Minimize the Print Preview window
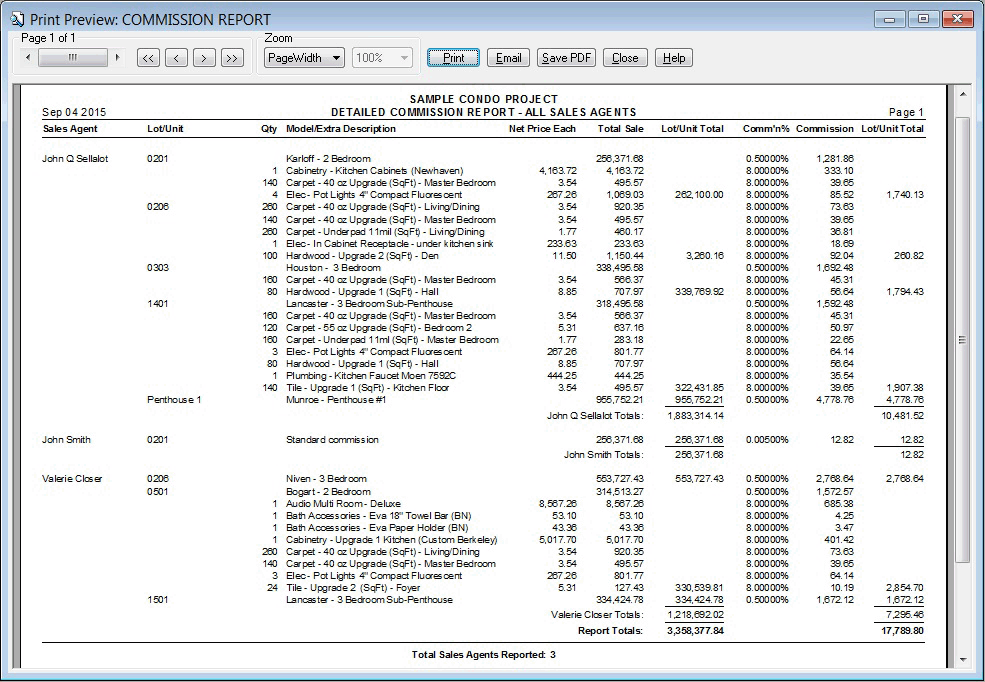This screenshot has height=682, width=985. [x=890, y=19]
